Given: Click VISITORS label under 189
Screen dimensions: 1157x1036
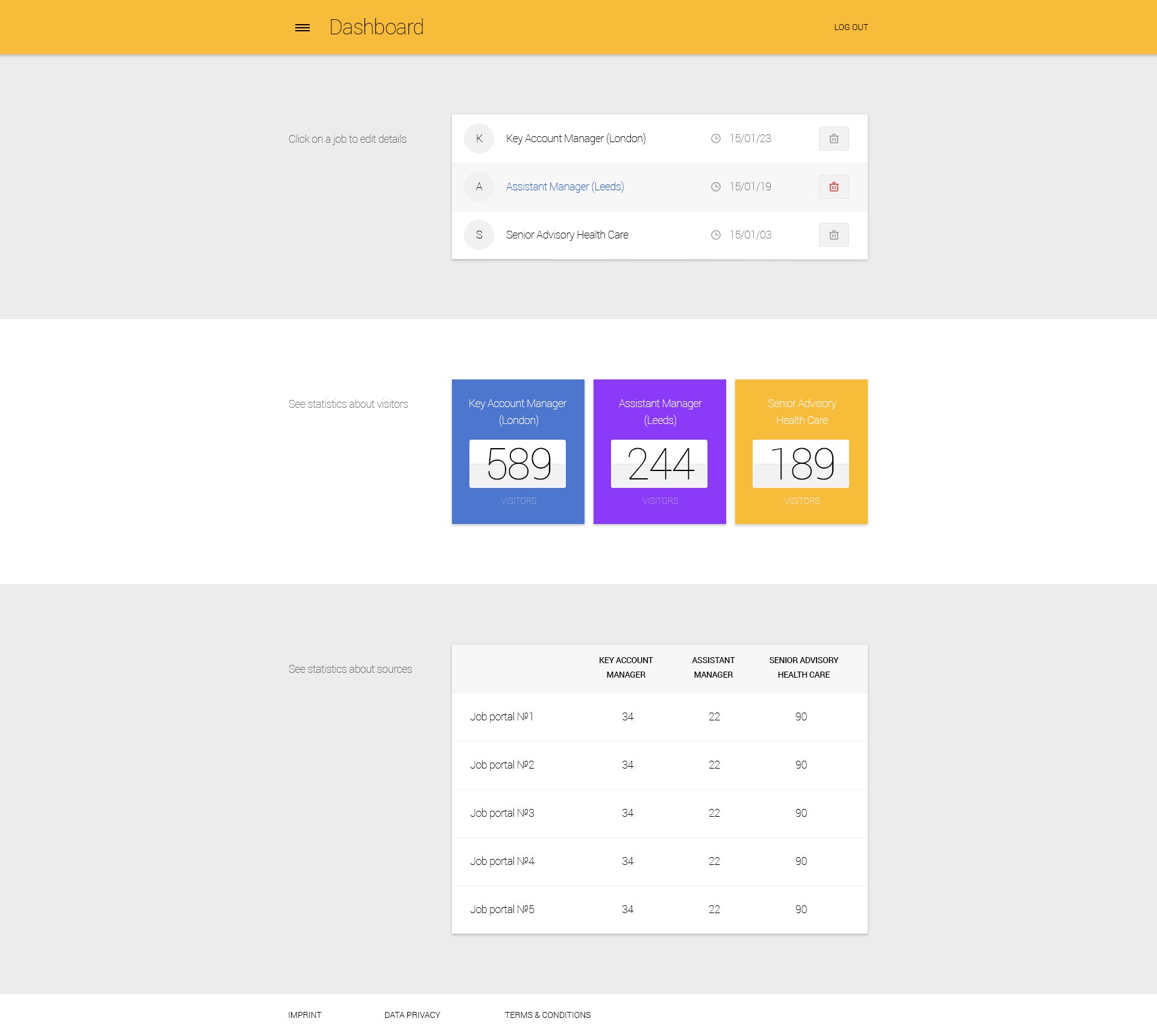Looking at the screenshot, I should pos(801,501).
